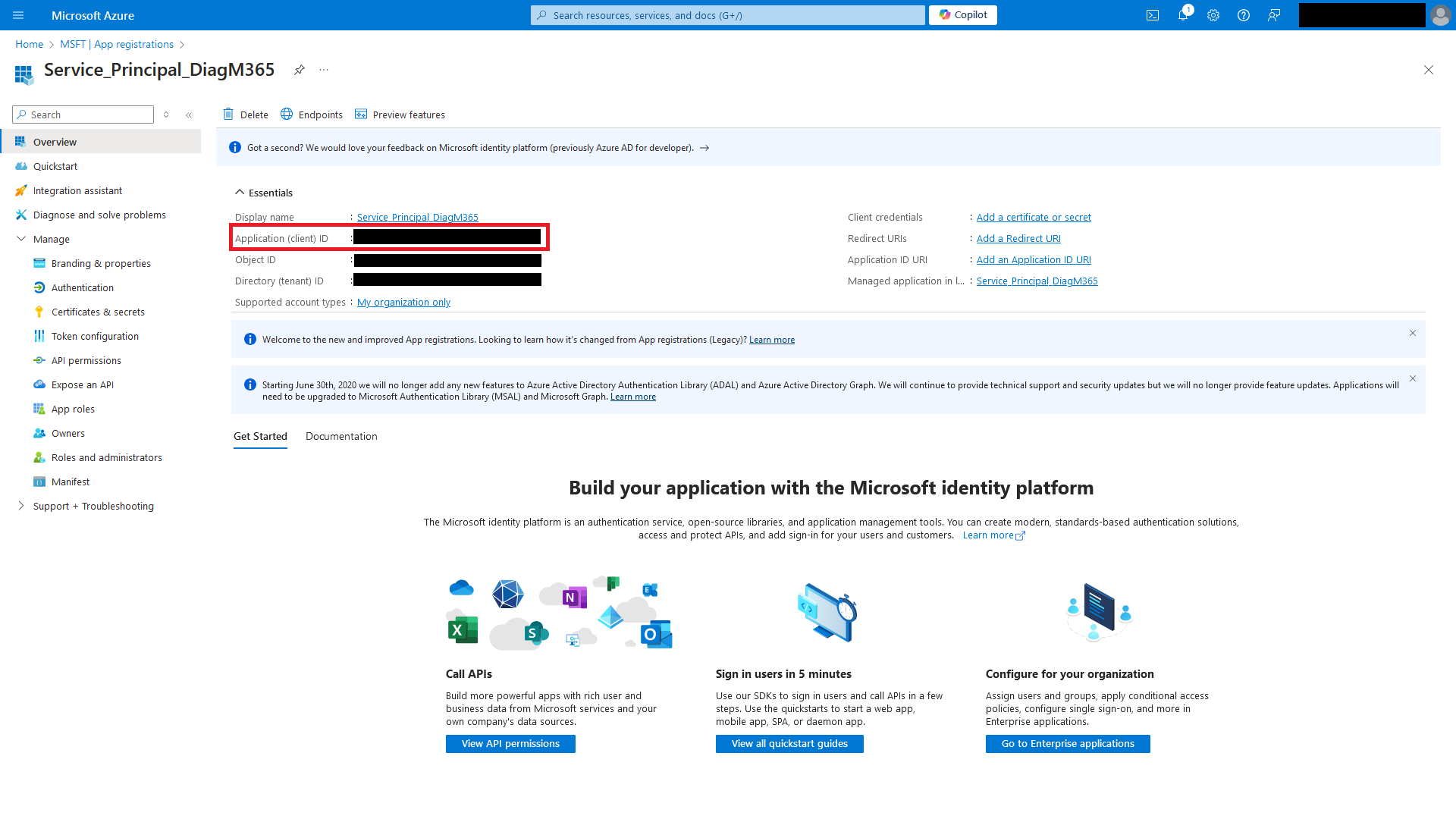The height and width of the screenshot is (819, 1456).
Task: Collapse the Manage menu group
Action: point(21,239)
